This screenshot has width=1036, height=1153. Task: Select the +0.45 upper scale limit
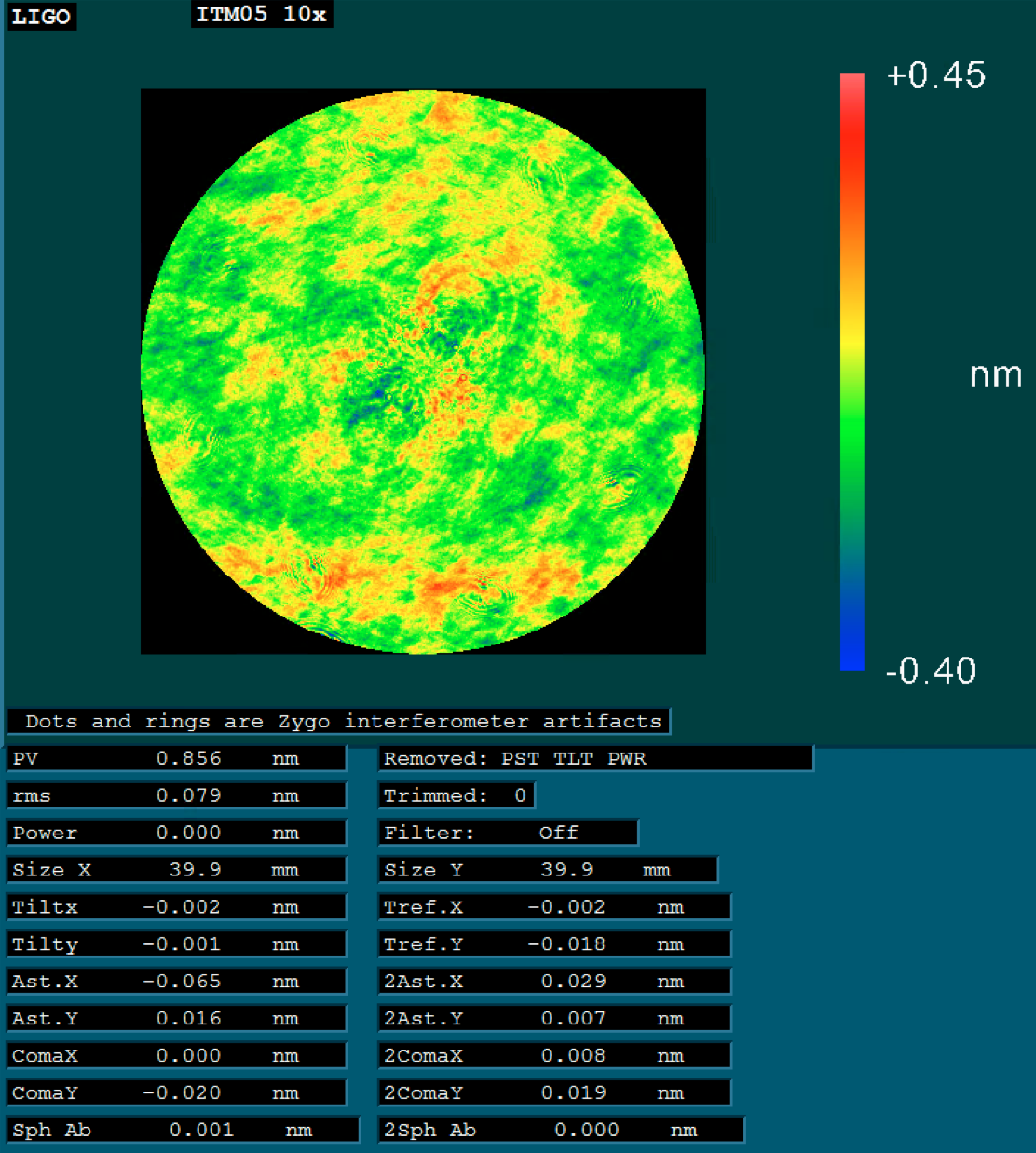coord(935,75)
